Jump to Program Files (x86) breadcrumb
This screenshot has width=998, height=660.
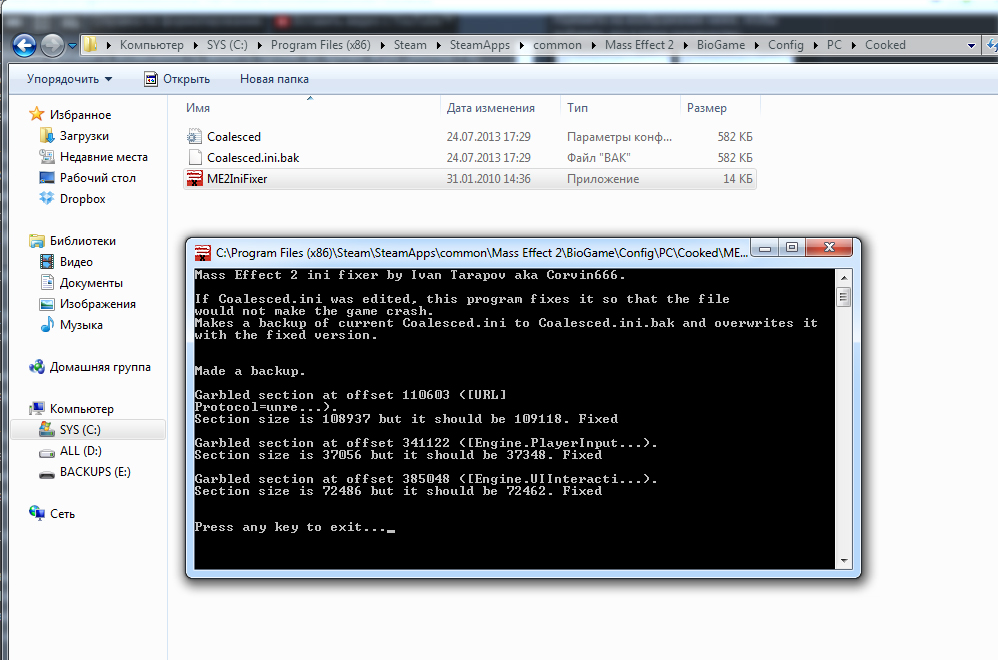320,45
